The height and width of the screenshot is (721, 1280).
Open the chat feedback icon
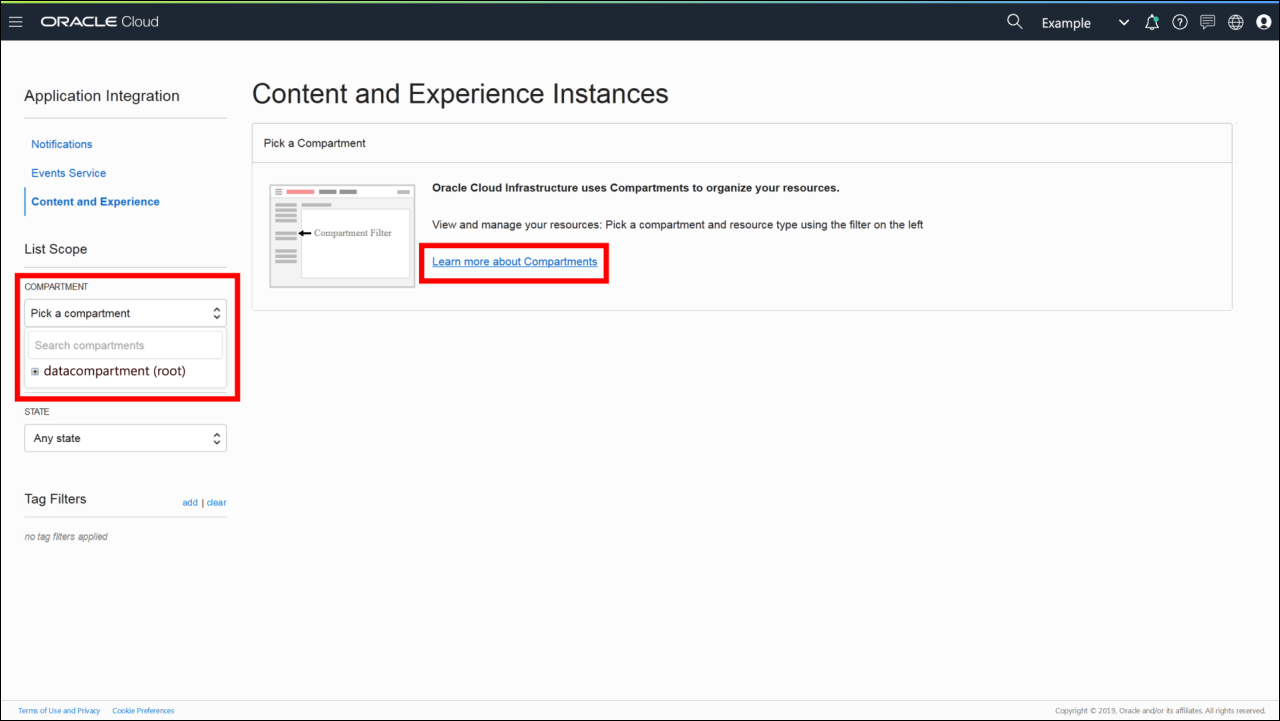(1208, 22)
